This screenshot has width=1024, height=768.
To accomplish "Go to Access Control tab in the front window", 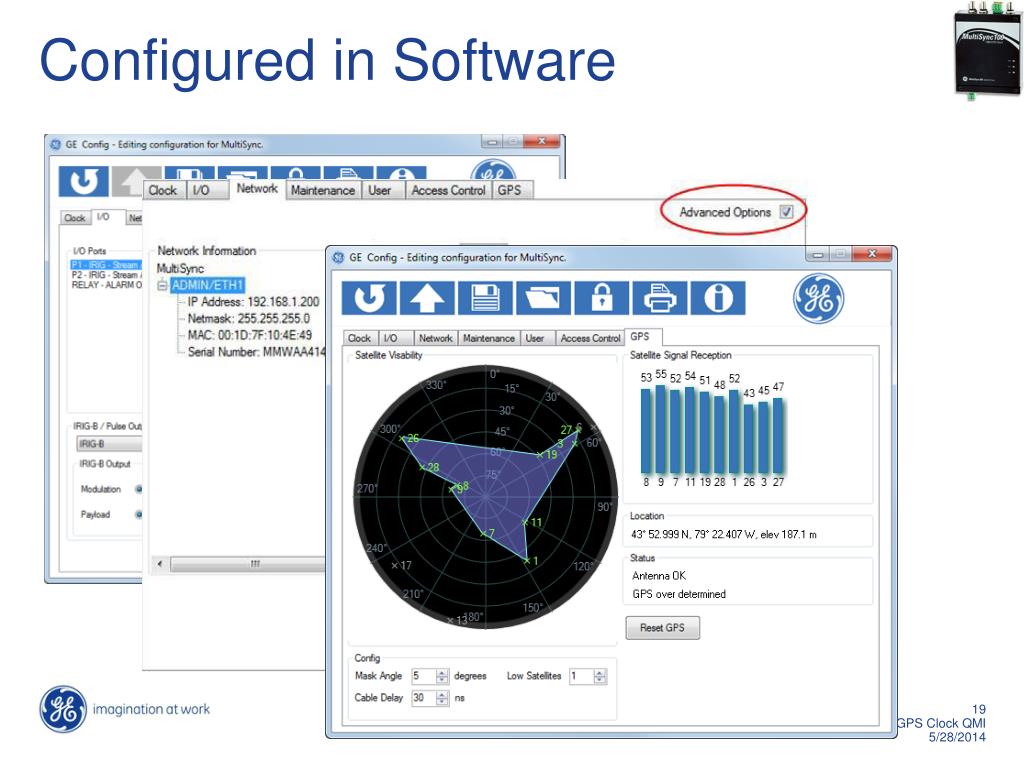I will (x=590, y=338).
